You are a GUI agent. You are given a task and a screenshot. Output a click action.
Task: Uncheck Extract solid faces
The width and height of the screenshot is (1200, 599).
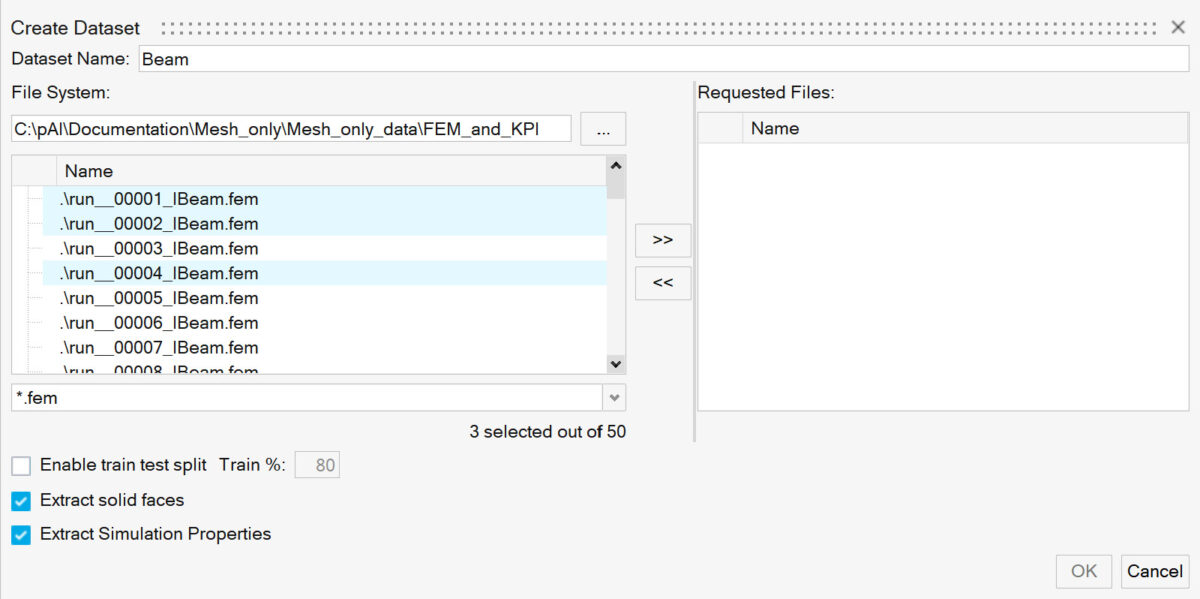pyautogui.click(x=21, y=500)
